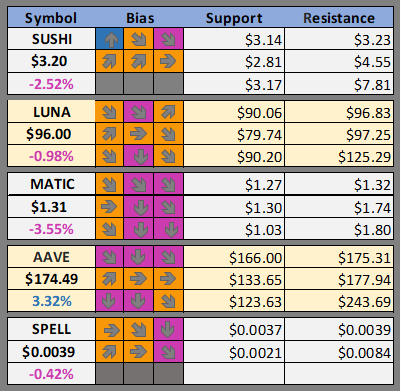
Task: Select the orange down-right arrow in the -3.55% row
Action: (109, 229)
